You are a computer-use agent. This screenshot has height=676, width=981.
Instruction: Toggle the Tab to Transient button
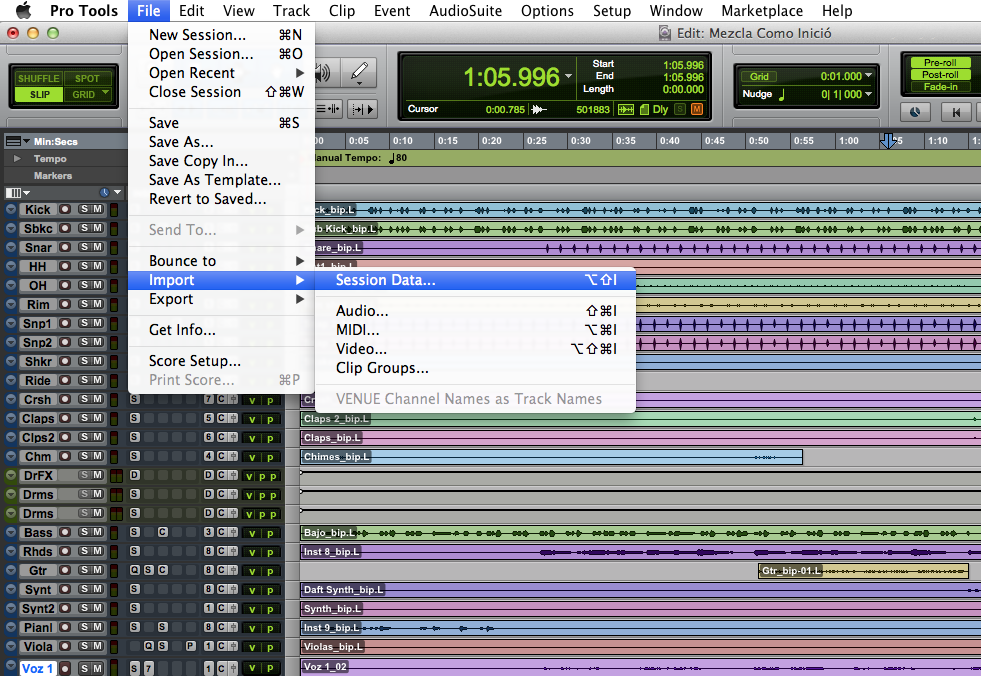point(362,110)
